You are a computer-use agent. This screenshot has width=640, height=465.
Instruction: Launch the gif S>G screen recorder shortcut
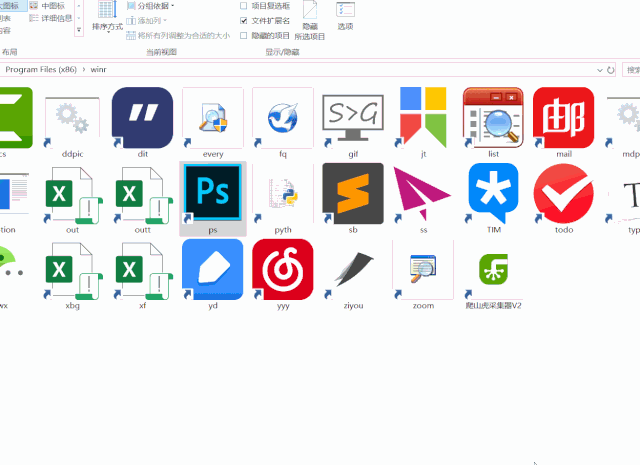[x=353, y=122]
